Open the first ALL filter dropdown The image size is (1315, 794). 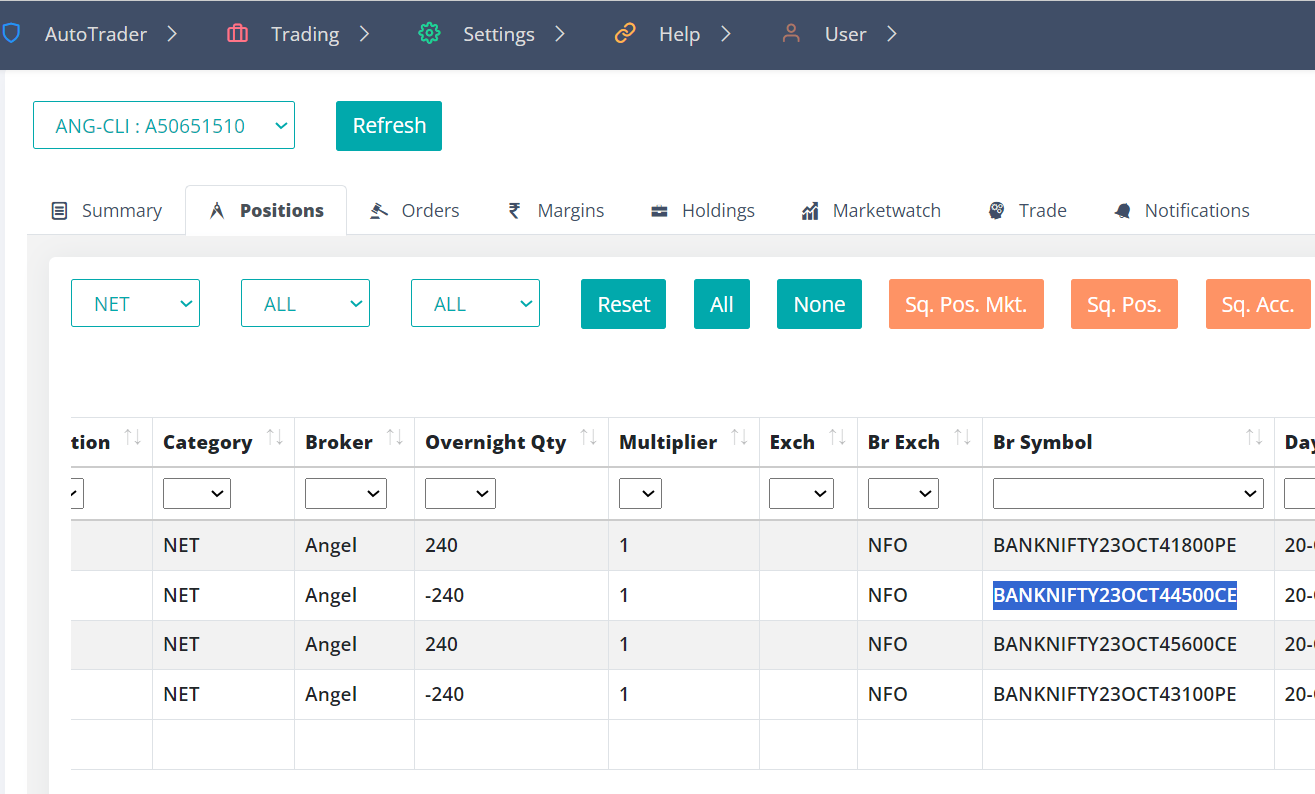(305, 303)
